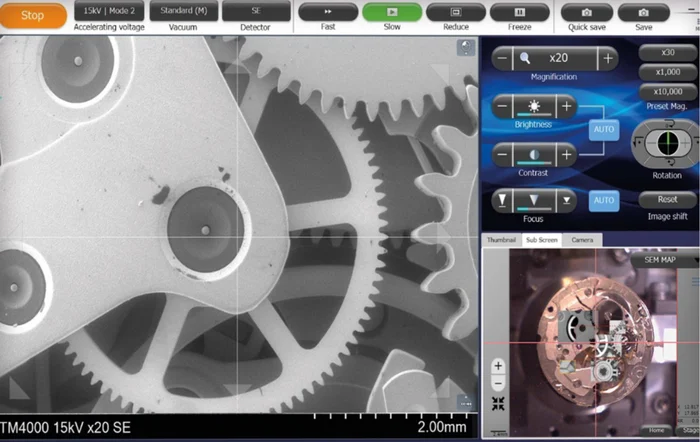Viewport: 700px width, 442px height.
Task: Select the Sub Screen tab
Action: click(x=542, y=240)
